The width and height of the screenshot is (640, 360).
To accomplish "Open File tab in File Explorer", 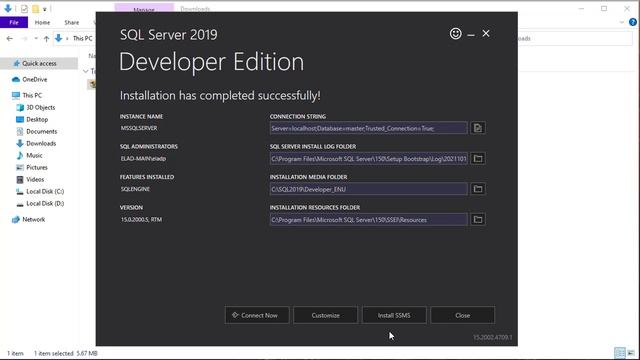I will (14, 22).
